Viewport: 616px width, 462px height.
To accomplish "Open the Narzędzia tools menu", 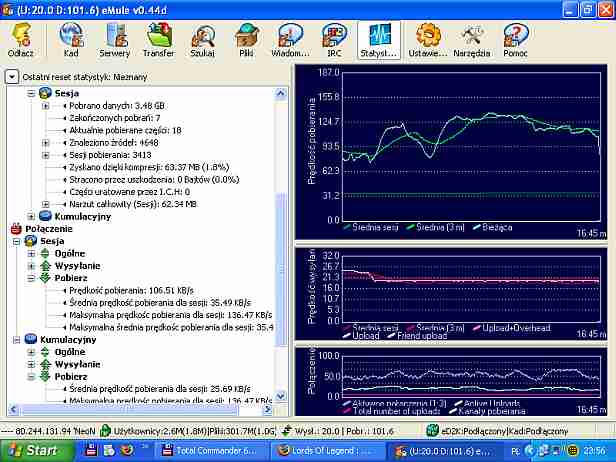I will pyautogui.click(x=472, y=40).
